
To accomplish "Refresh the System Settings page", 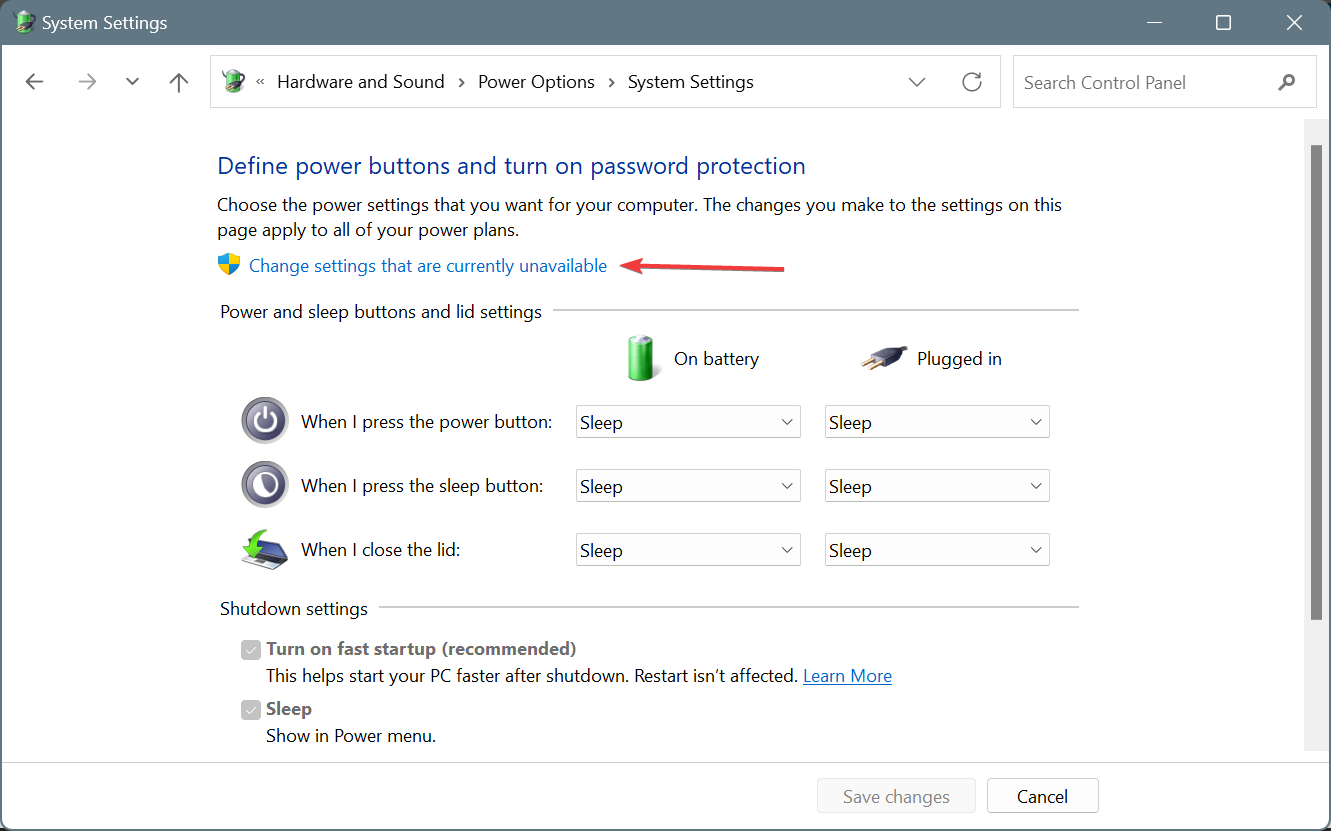I will coord(972,82).
